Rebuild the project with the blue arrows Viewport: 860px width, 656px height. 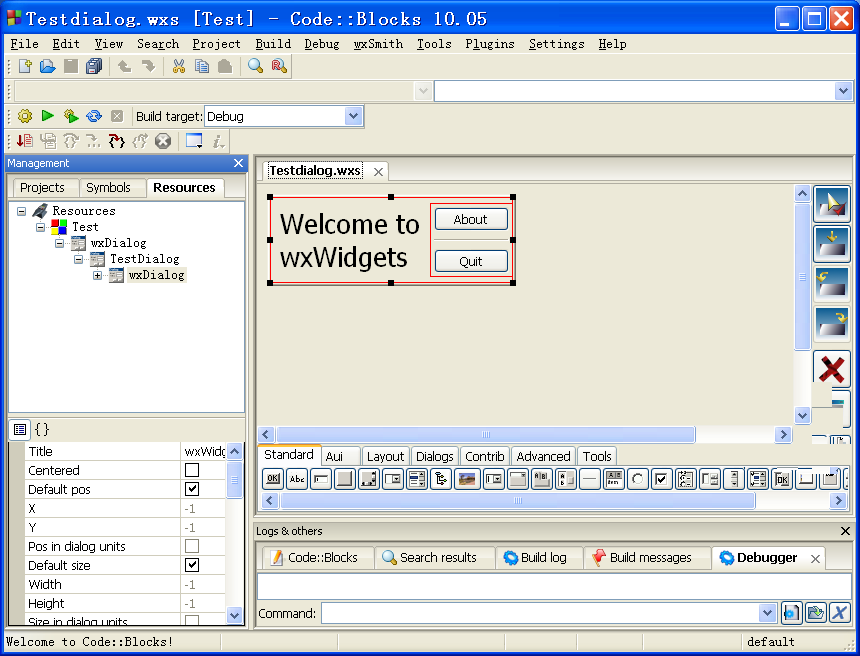(94, 116)
